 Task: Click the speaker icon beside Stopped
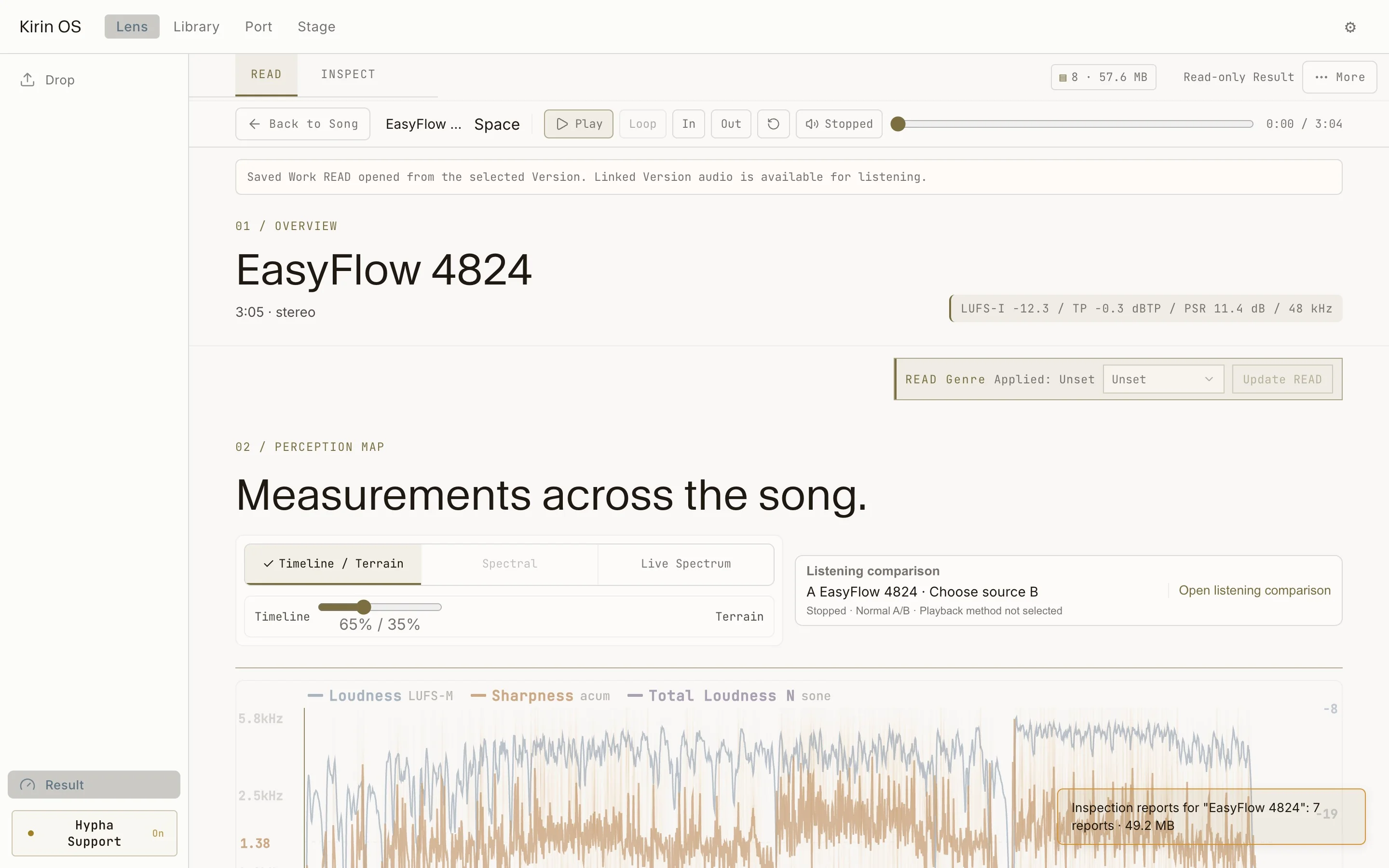tap(812, 124)
